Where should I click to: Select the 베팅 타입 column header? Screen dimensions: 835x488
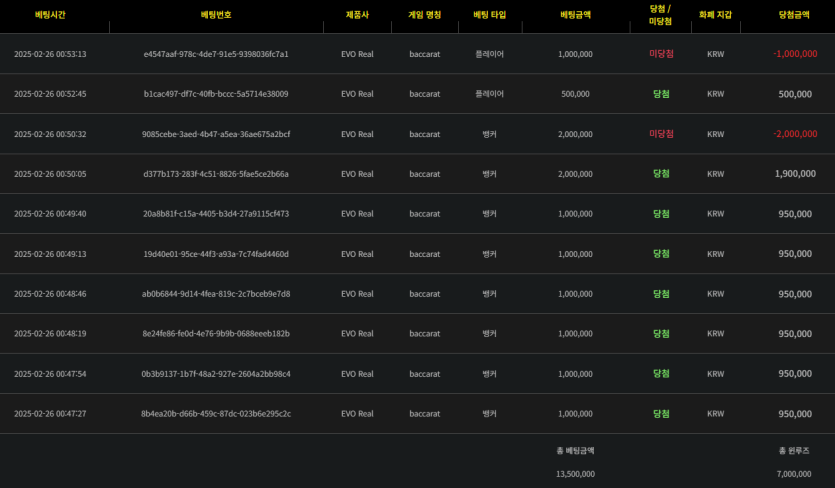[x=490, y=15]
